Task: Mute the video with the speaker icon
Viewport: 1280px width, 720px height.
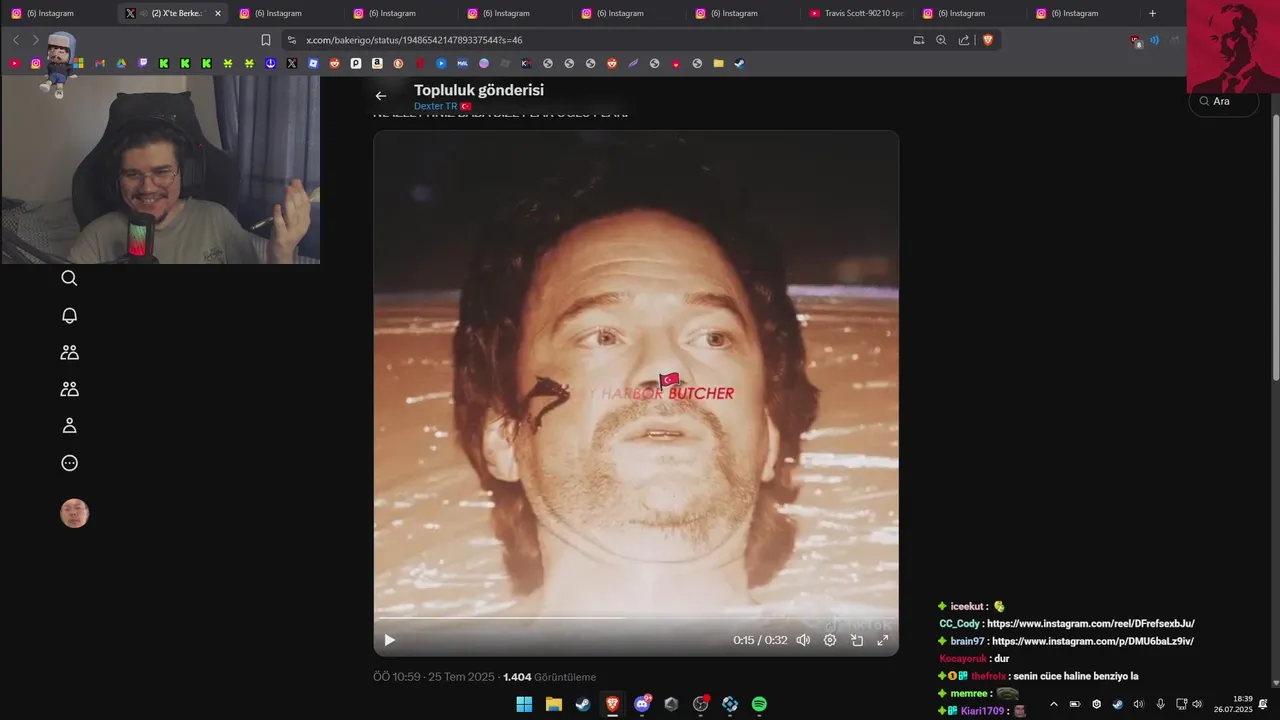Action: [803, 640]
